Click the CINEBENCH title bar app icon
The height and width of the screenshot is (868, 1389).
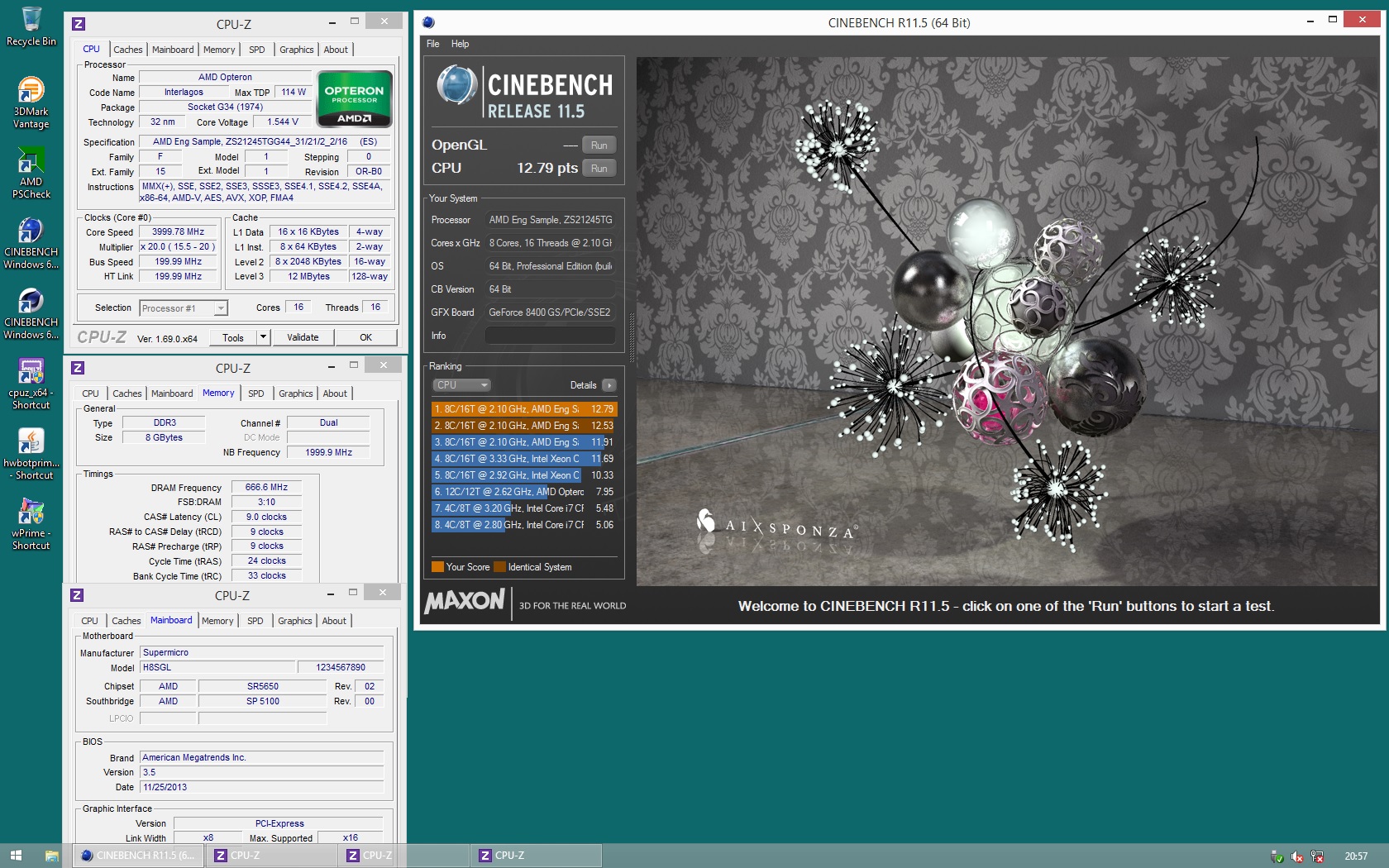click(x=428, y=22)
